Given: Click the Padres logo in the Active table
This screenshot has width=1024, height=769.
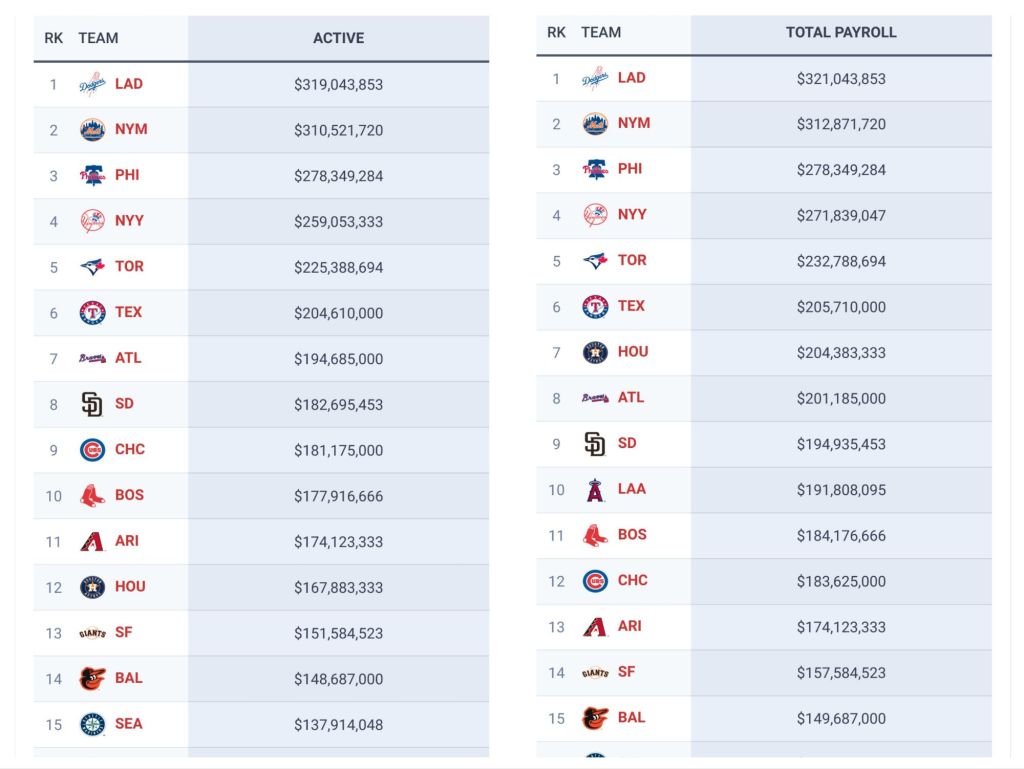Looking at the screenshot, I should (92, 405).
